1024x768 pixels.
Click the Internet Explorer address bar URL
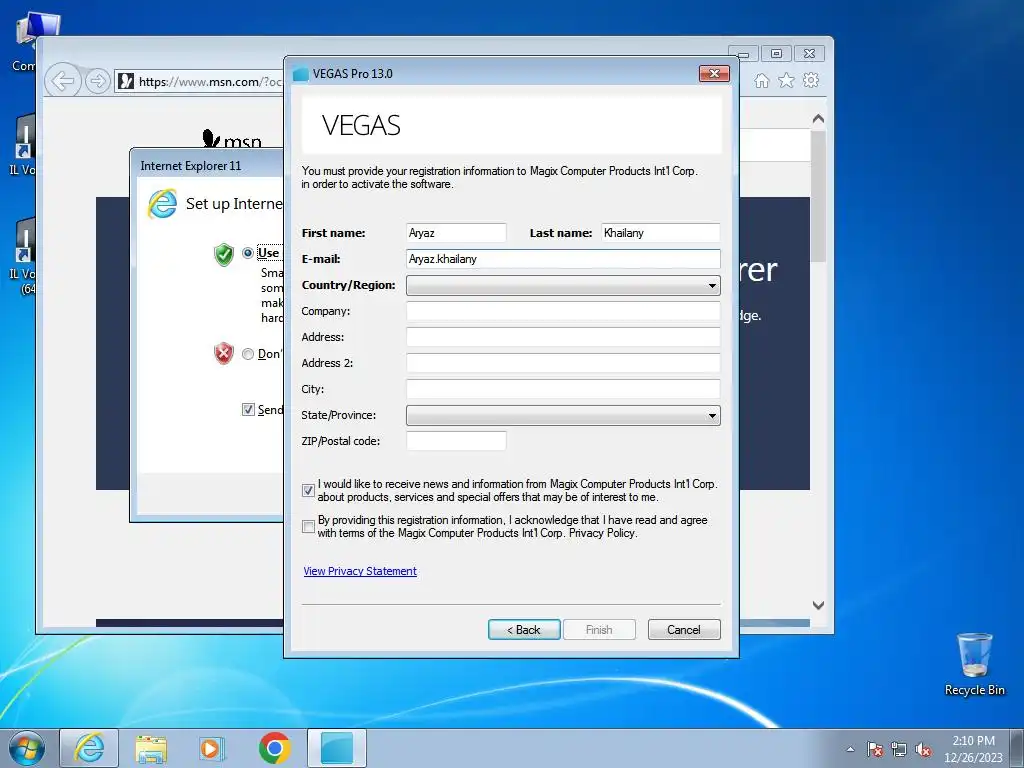pyautogui.click(x=209, y=82)
